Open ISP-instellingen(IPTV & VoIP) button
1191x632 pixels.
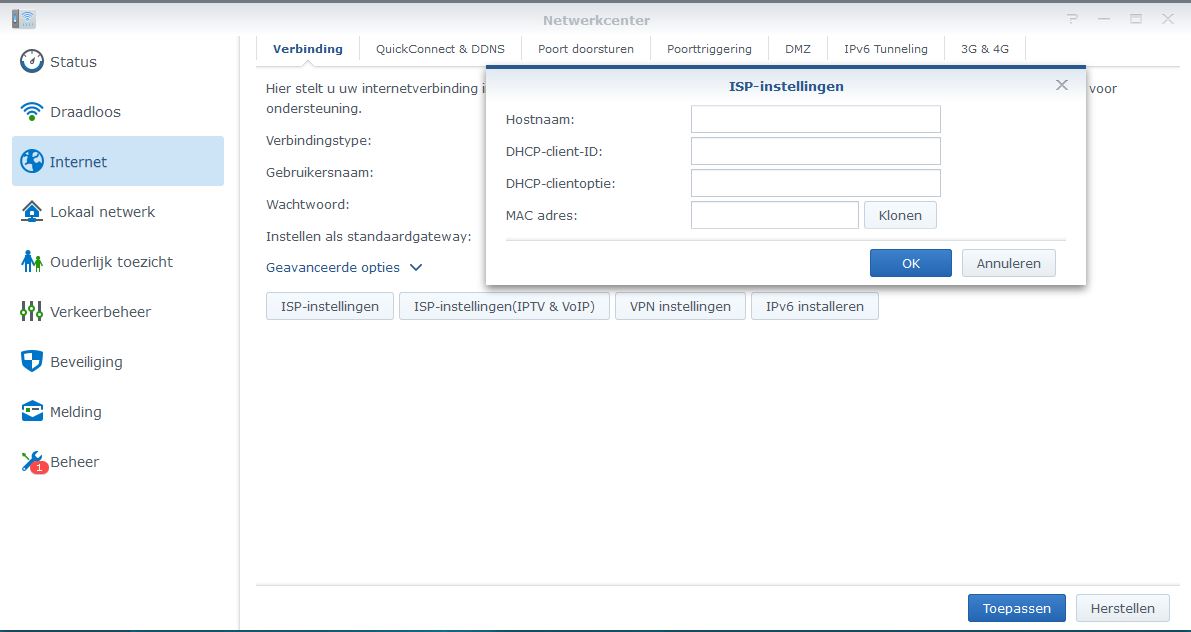click(504, 306)
